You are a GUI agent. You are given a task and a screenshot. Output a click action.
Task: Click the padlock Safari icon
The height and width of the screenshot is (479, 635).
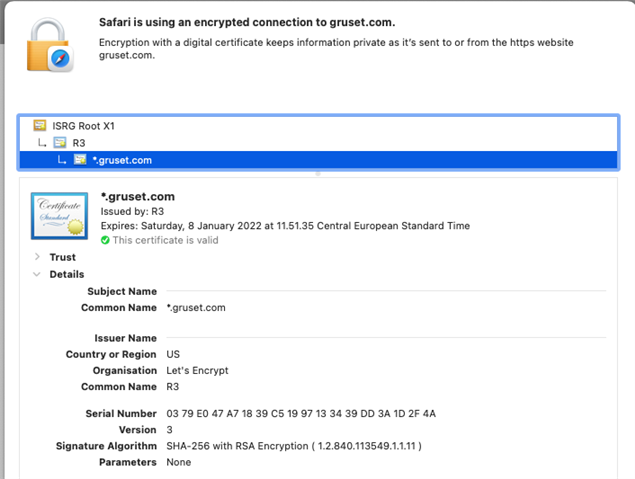[x=50, y=45]
